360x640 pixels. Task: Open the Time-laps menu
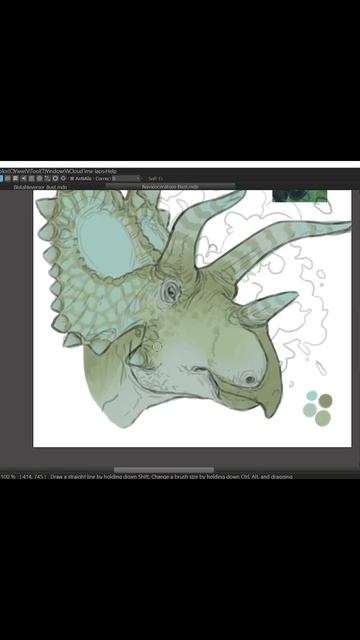pyautogui.click(x=93, y=171)
